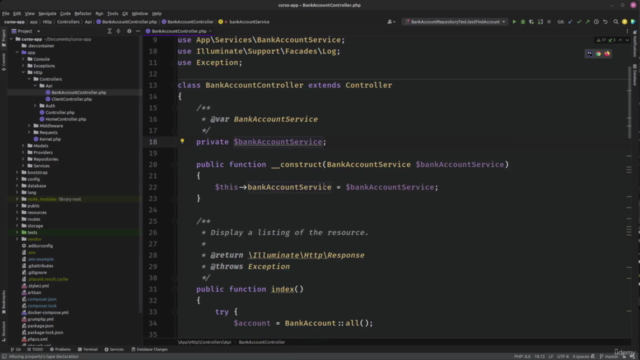Open the Window menu
Image resolution: width=640 pixels, height=360 pixels.
tap(140, 13)
